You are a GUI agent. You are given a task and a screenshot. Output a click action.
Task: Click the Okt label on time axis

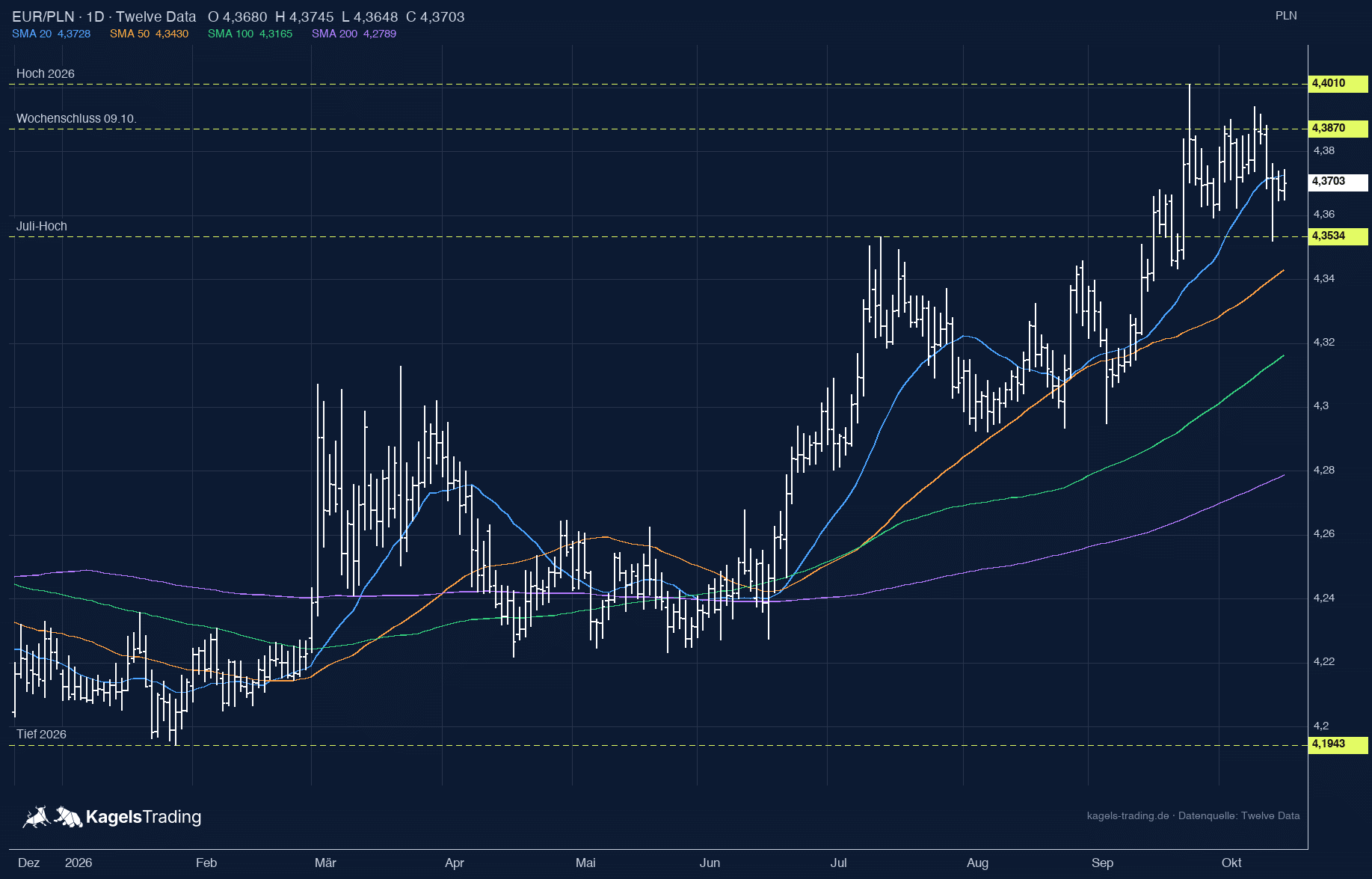(1231, 863)
